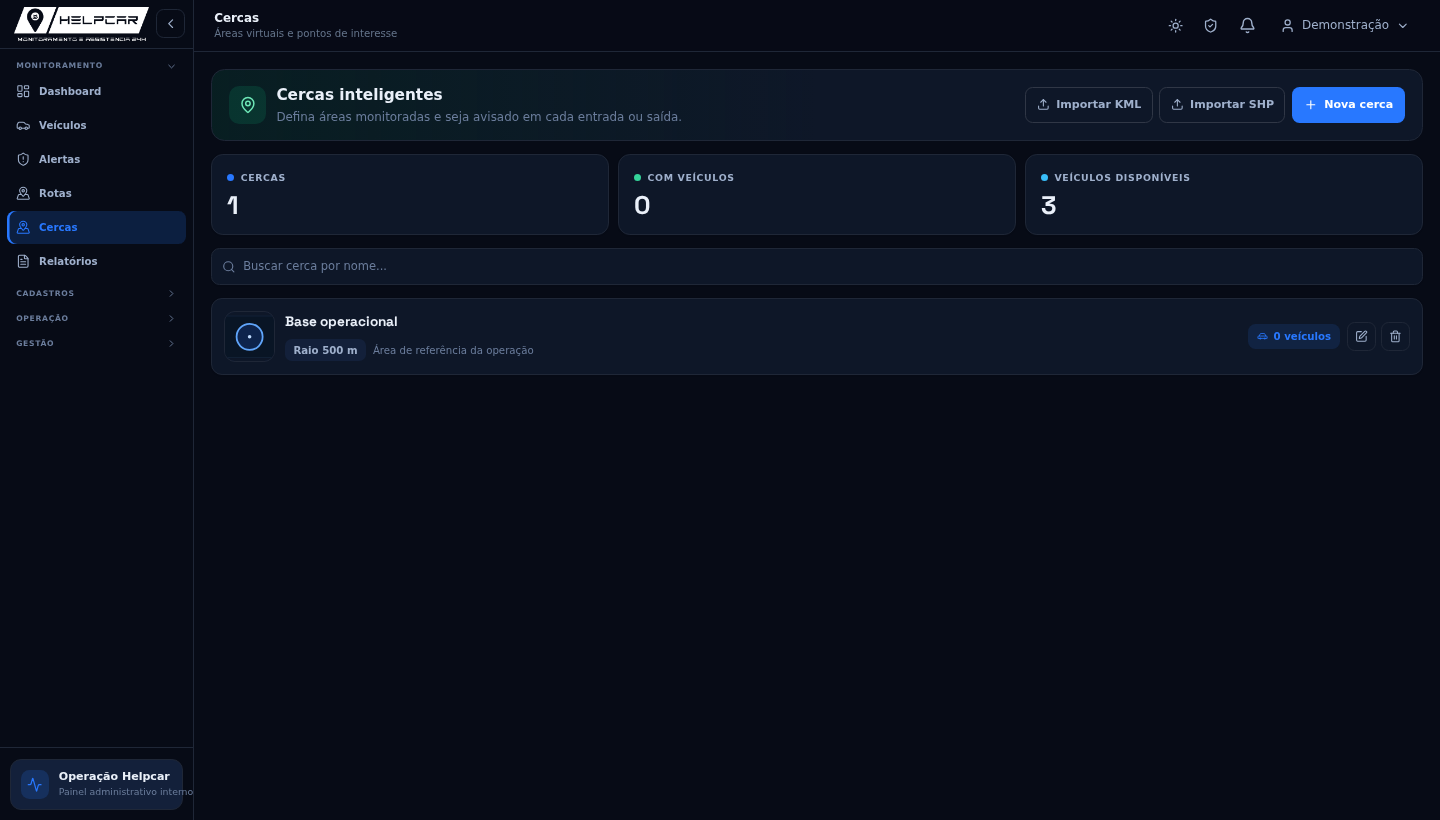Click the Alertas shield icon
Screen dimensions: 1440x820
point(23,159)
